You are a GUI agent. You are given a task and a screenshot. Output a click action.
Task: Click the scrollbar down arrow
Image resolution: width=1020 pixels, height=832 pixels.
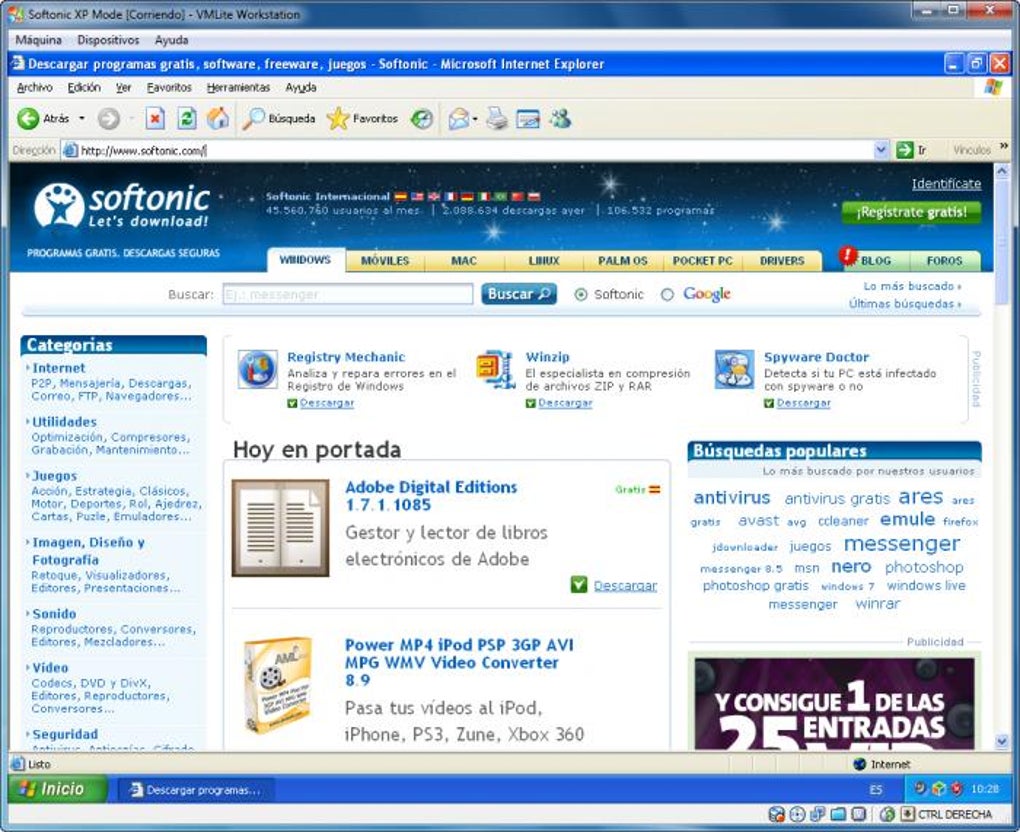(1002, 741)
